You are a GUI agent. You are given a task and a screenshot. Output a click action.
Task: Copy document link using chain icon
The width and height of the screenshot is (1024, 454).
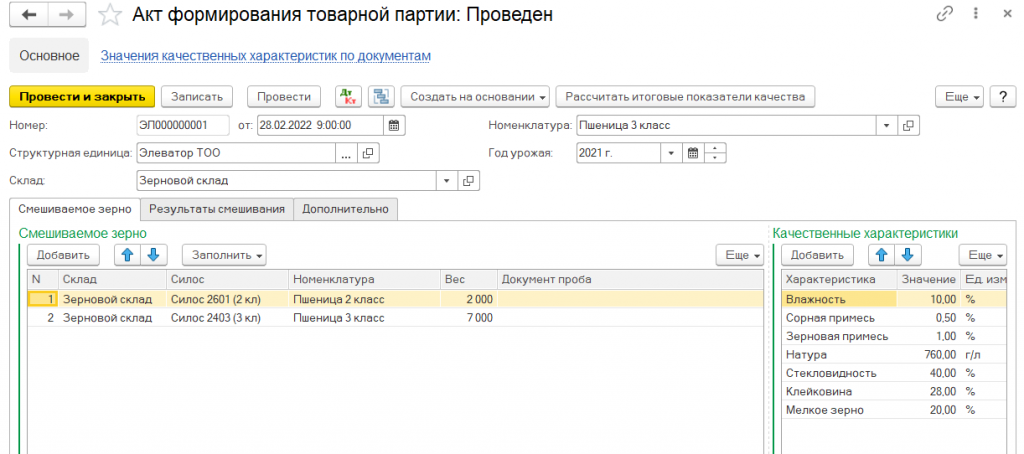click(944, 15)
